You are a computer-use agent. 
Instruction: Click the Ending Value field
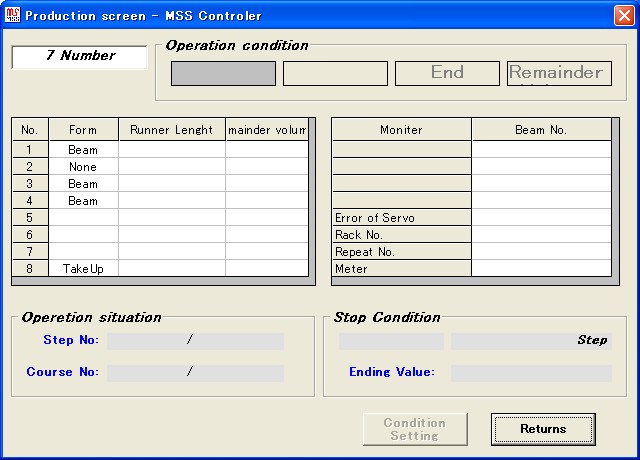[530, 373]
